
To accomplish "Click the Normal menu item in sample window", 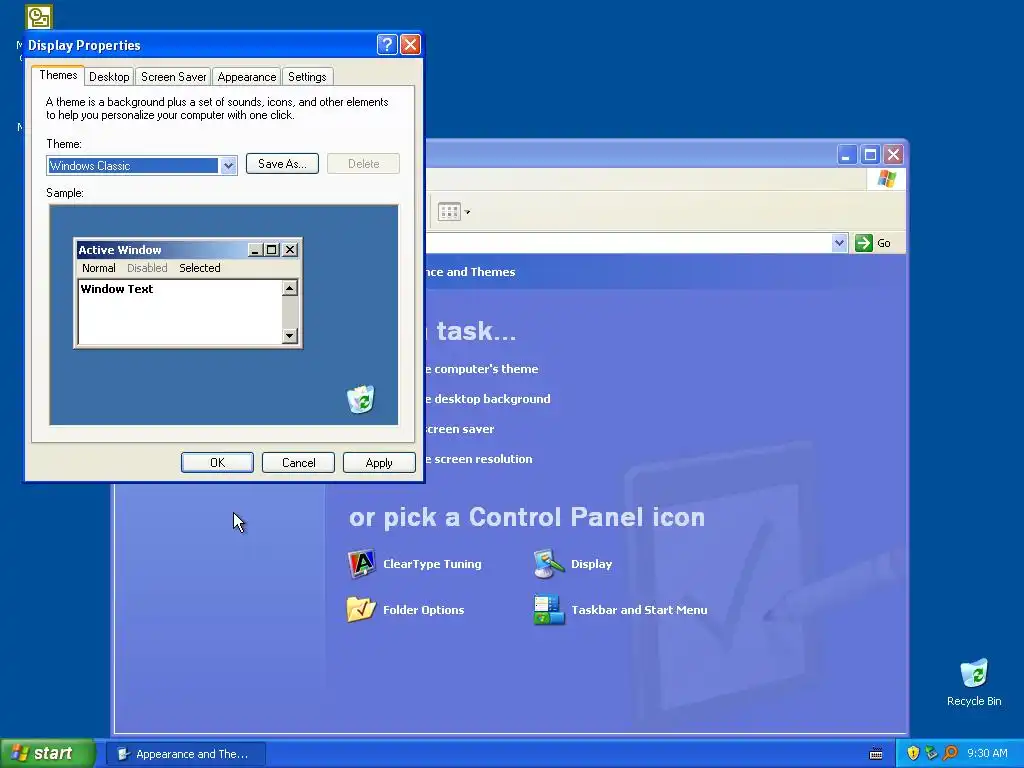I will (x=99, y=268).
